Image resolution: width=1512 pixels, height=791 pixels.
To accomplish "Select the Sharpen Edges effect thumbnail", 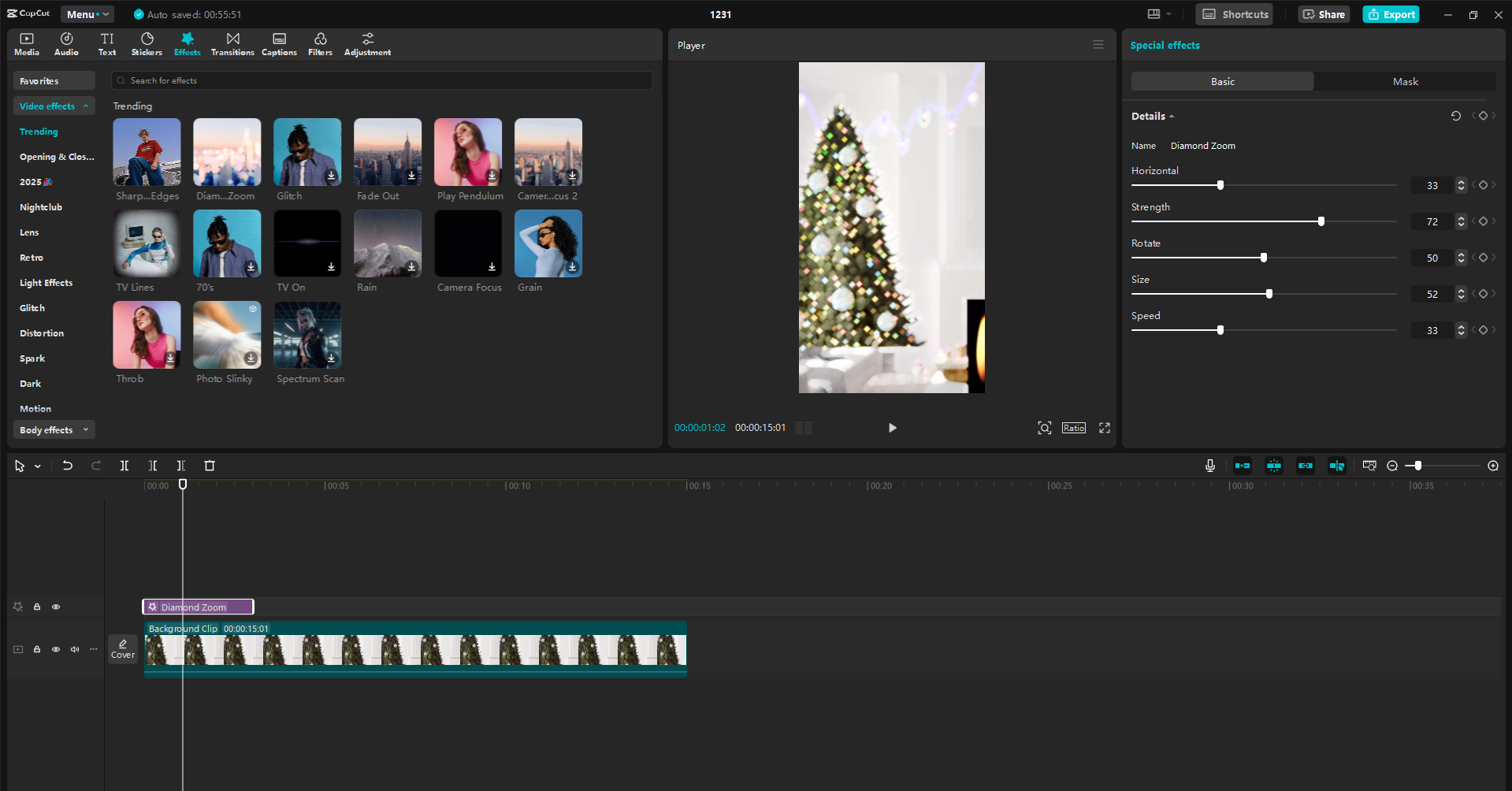I will 147,152.
